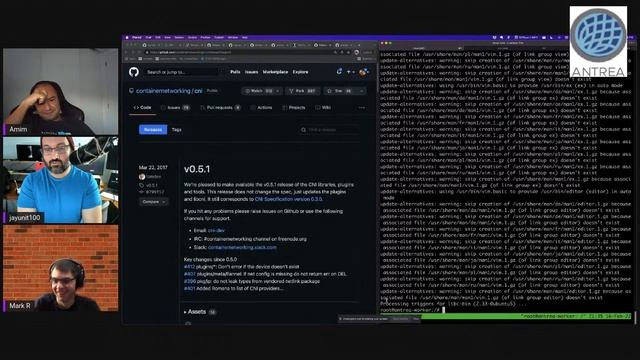Open the plus create-new dropdown
The height and width of the screenshot is (360, 640).
click(x=350, y=72)
